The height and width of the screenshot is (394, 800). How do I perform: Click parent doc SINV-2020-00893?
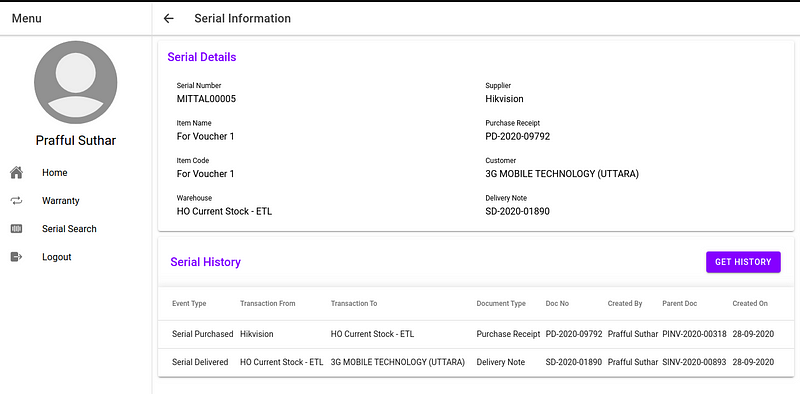pyautogui.click(x=694, y=362)
